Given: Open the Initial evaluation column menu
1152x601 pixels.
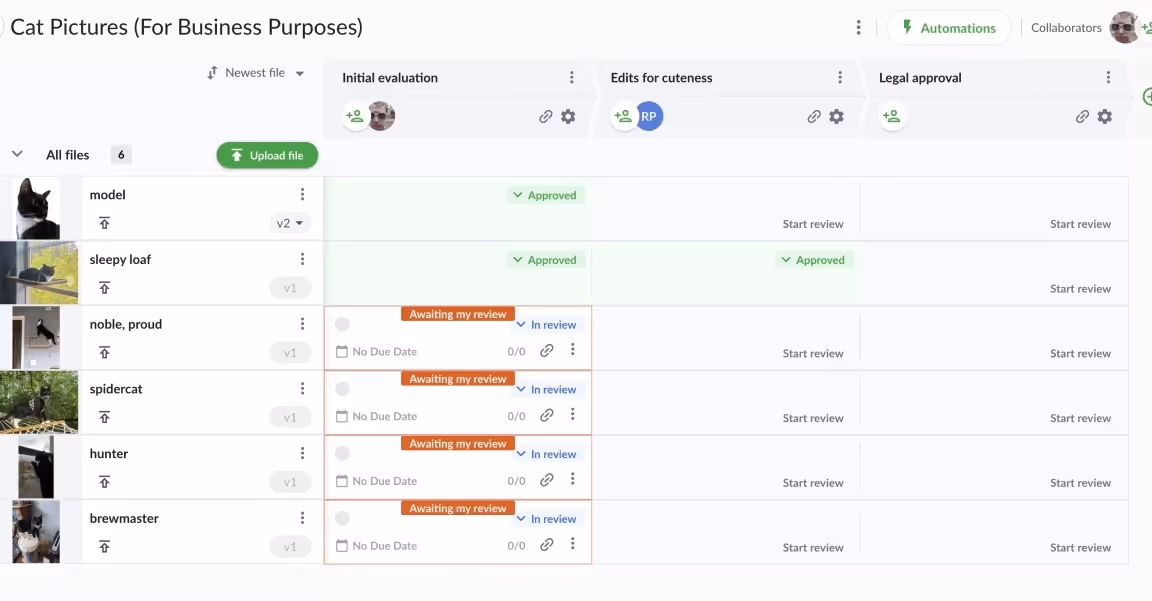Looking at the screenshot, I should (x=572, y=77).
